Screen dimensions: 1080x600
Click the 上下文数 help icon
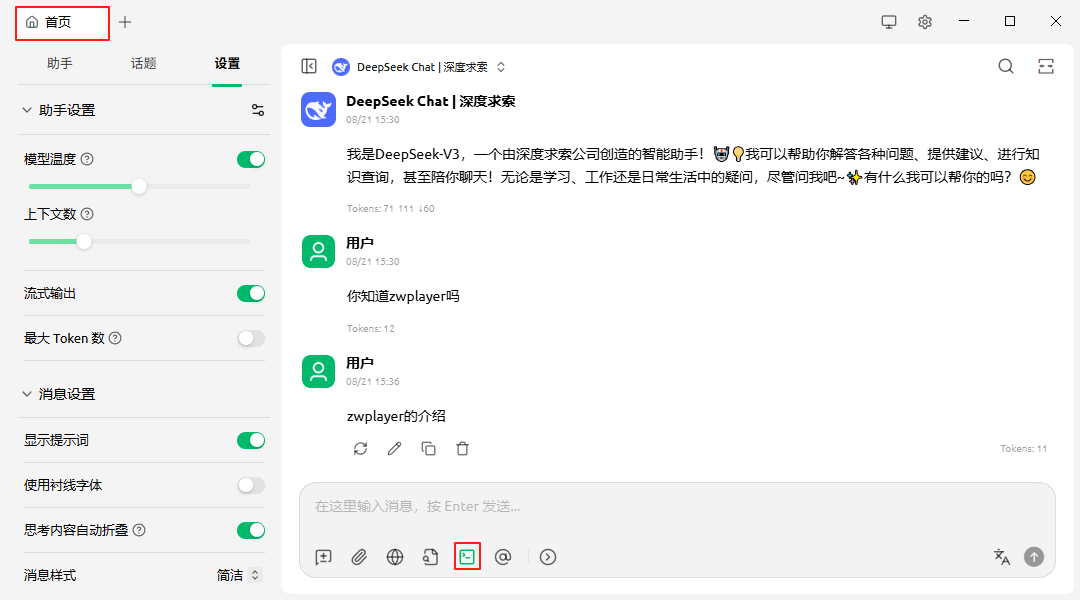click(87, 214)
